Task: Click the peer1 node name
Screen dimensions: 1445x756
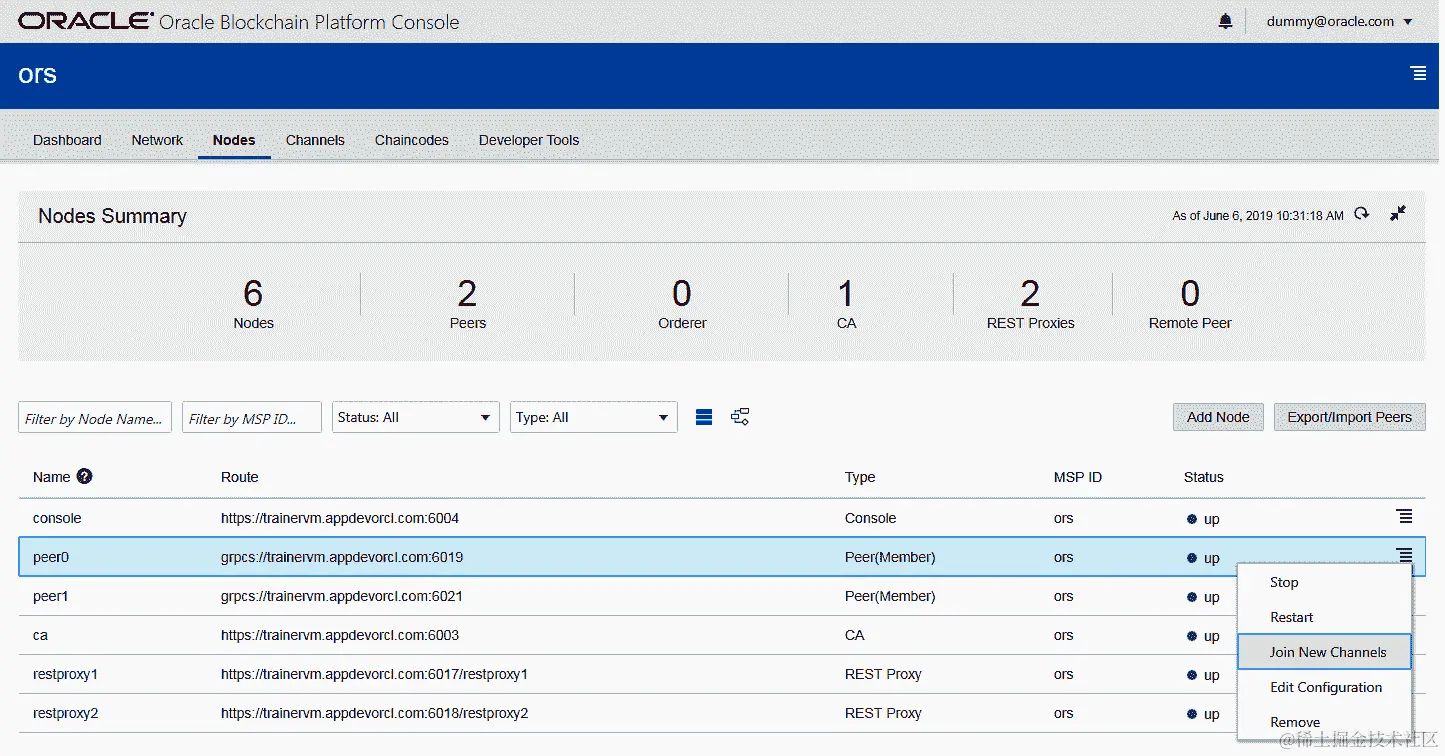Action: click(x=51, y=596)
